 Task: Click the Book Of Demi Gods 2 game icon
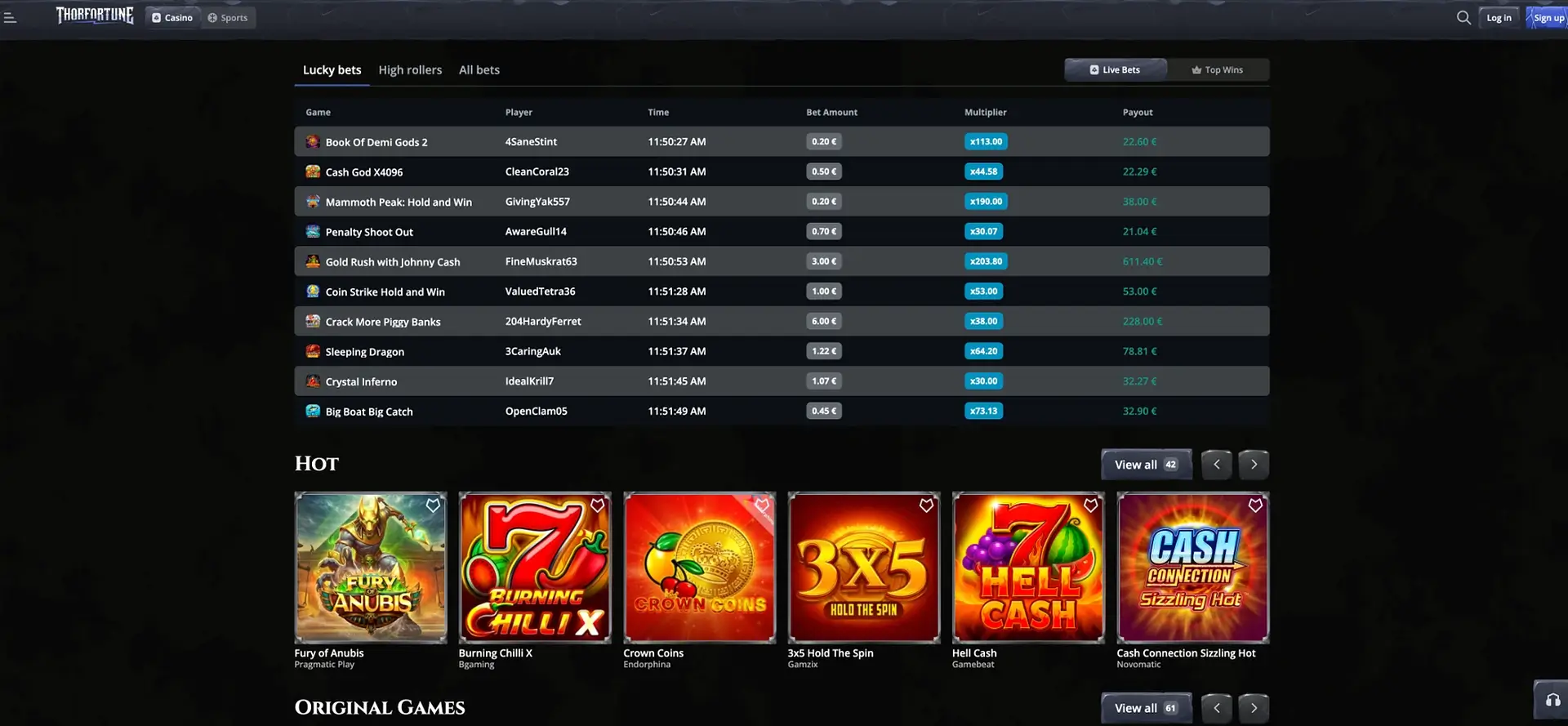(313, 141)
